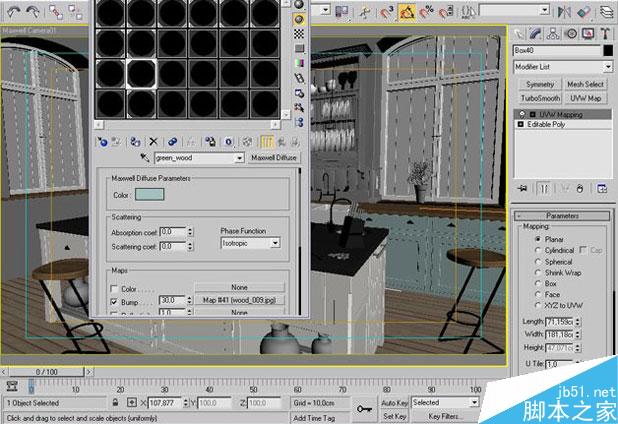Click the Maxwell Diffuse material type button
Screen dimensions: 618x424
pos(274,158)
